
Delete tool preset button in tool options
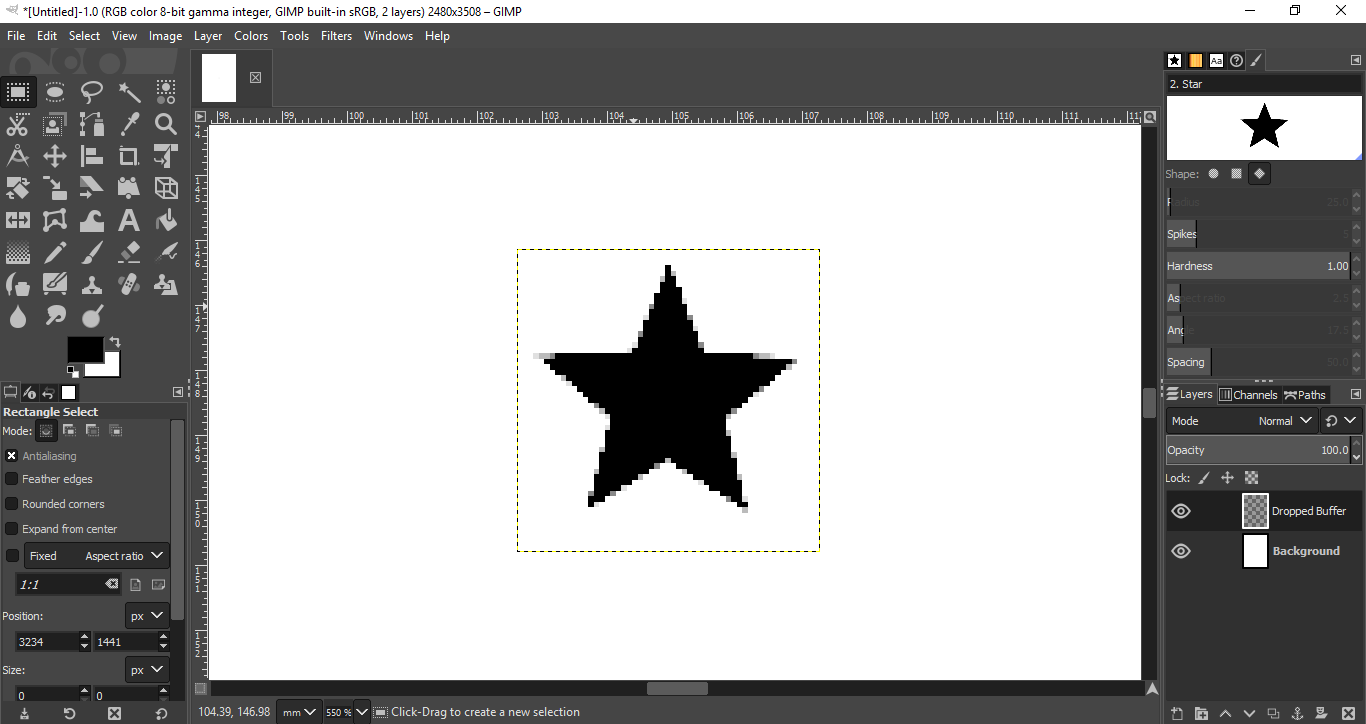point(114,713)
